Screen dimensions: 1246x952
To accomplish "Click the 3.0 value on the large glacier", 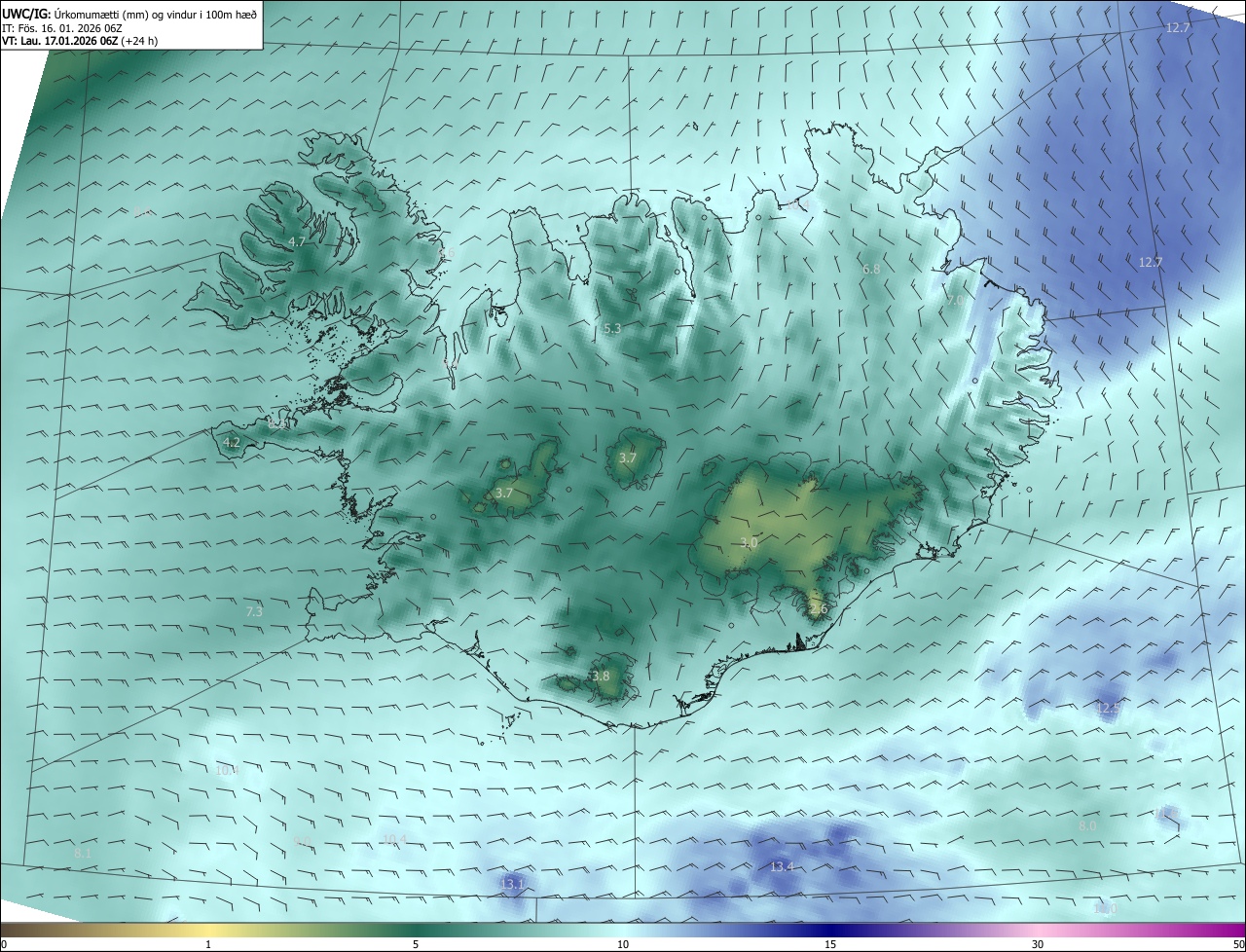I will 749,543.
